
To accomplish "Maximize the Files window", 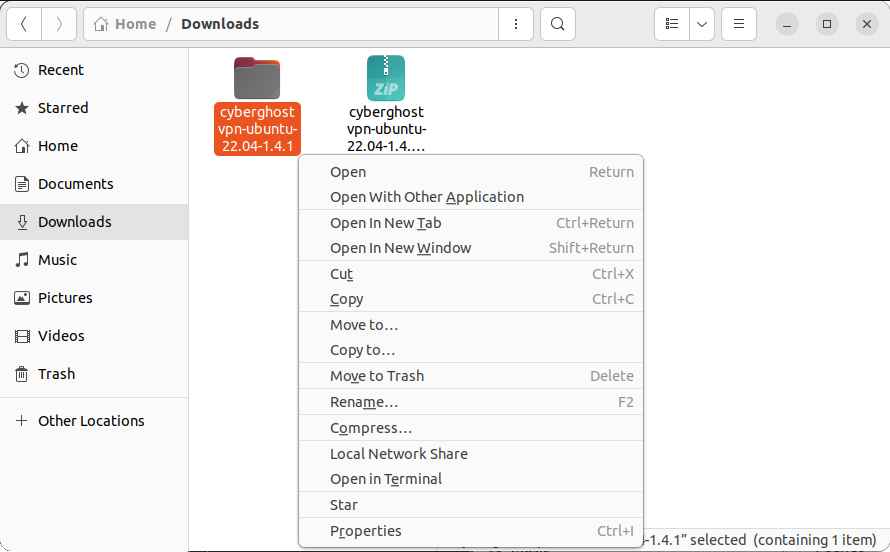I will click(x=827, y=24).
